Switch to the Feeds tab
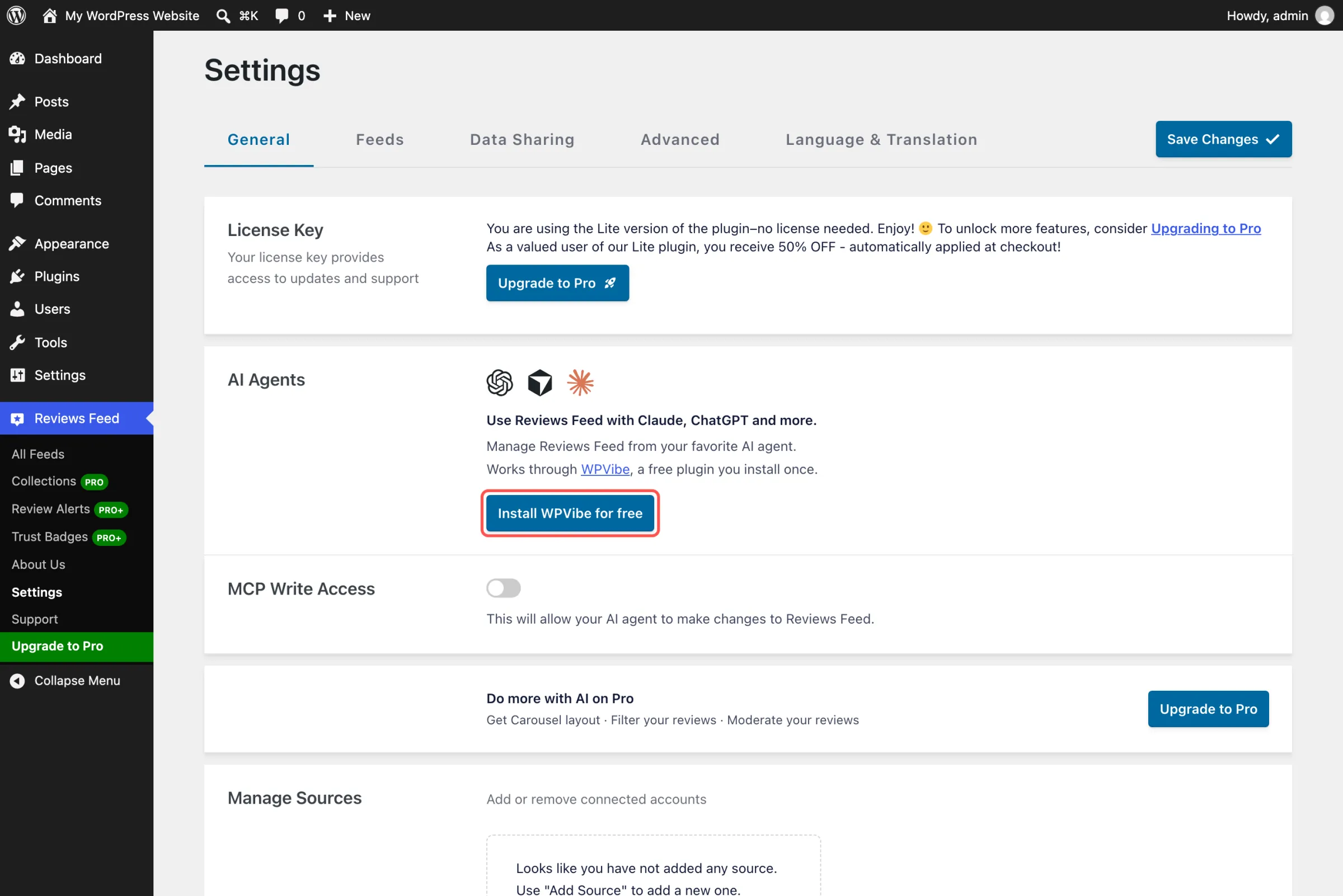The height and width of the screenshot is (896, 1343). tap(379, 139)
